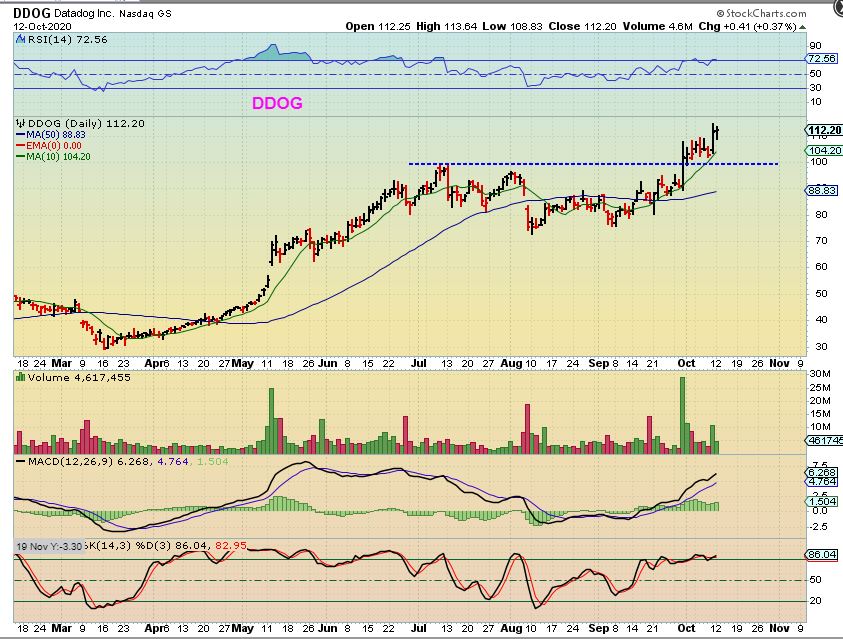
Task: Click the candlestick icon beside DDOG (Daily)
Action: coord(19,123)
